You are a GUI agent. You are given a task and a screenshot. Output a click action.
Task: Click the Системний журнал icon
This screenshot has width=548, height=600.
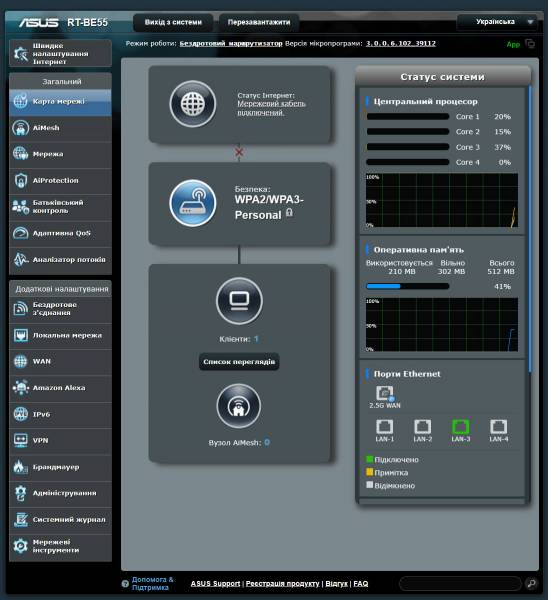21,520
